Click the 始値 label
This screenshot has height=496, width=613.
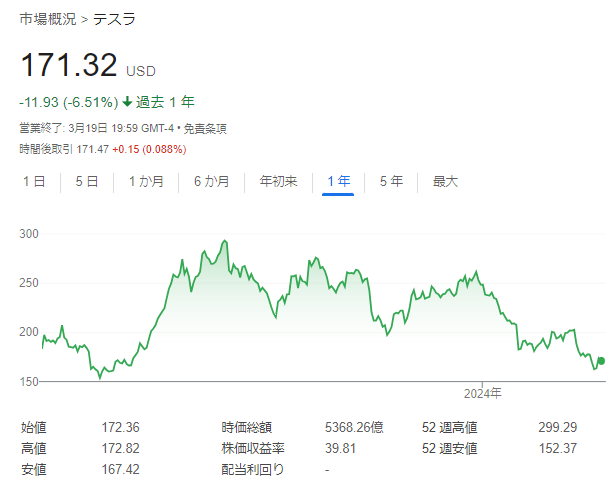point(34,427)
